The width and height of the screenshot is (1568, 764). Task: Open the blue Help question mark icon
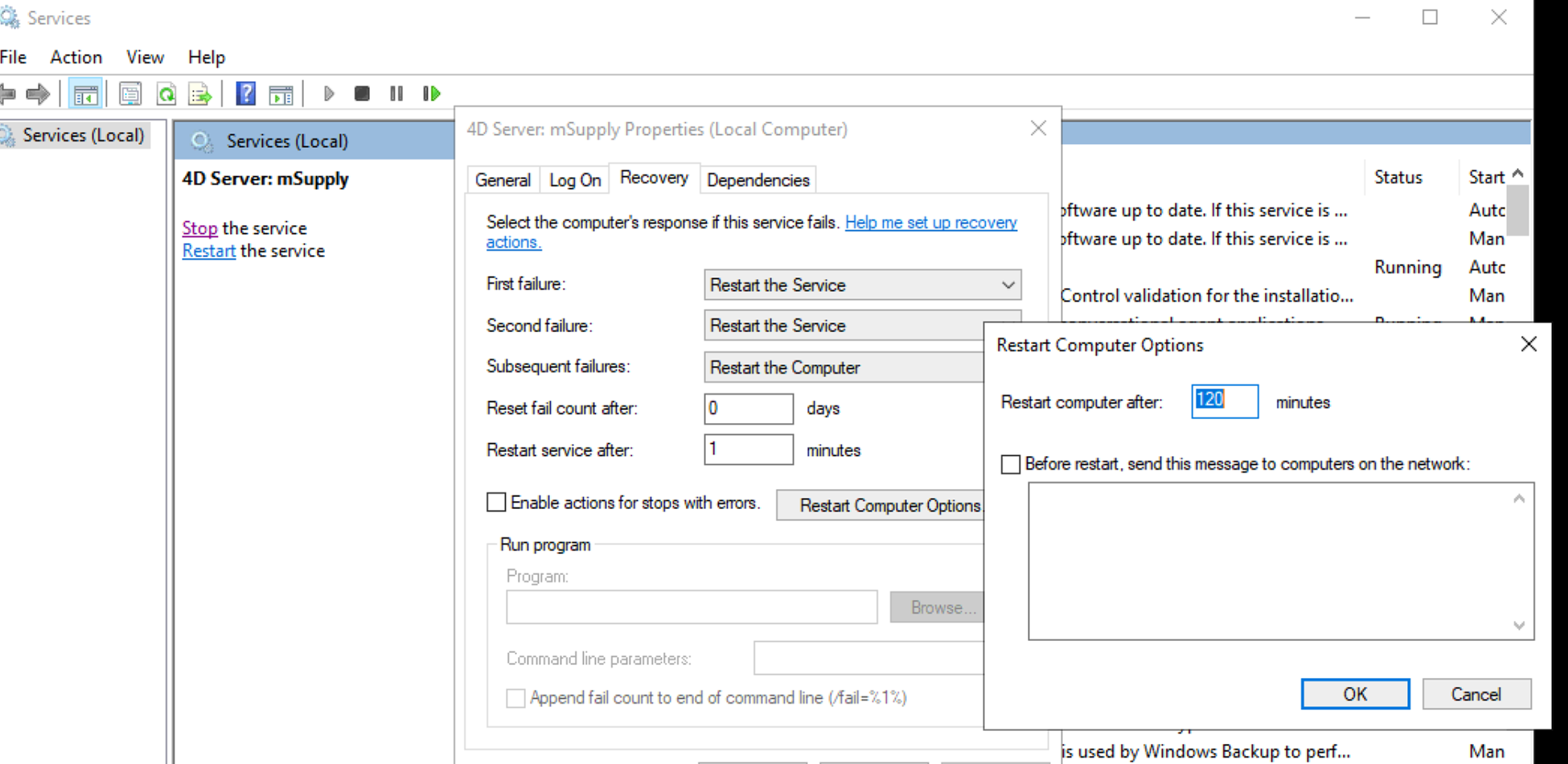point(245,94)
